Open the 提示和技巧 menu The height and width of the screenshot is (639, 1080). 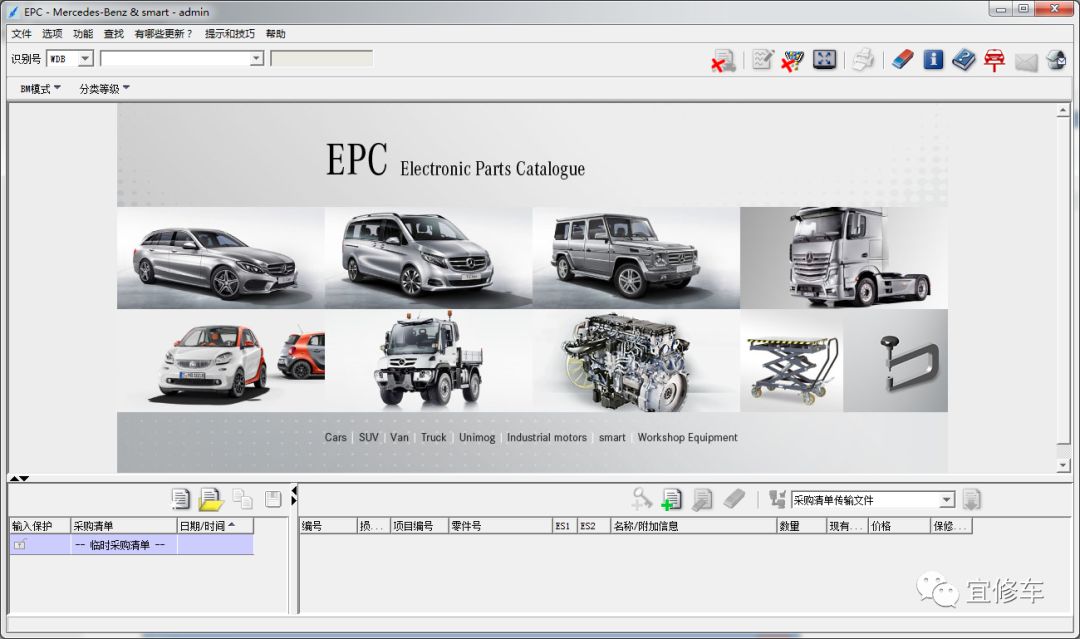229,34
